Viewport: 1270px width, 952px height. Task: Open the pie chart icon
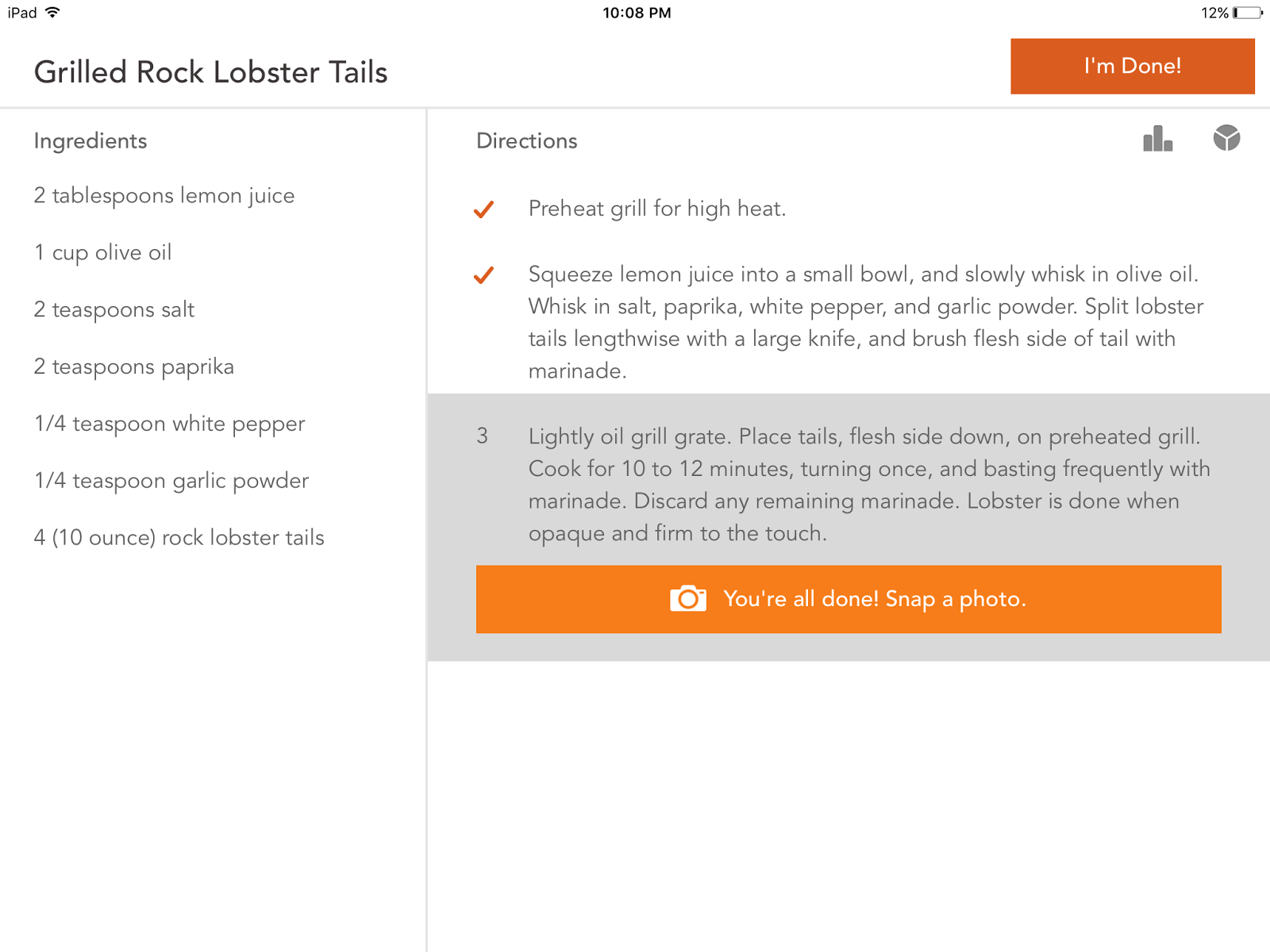pos(1226,138)
